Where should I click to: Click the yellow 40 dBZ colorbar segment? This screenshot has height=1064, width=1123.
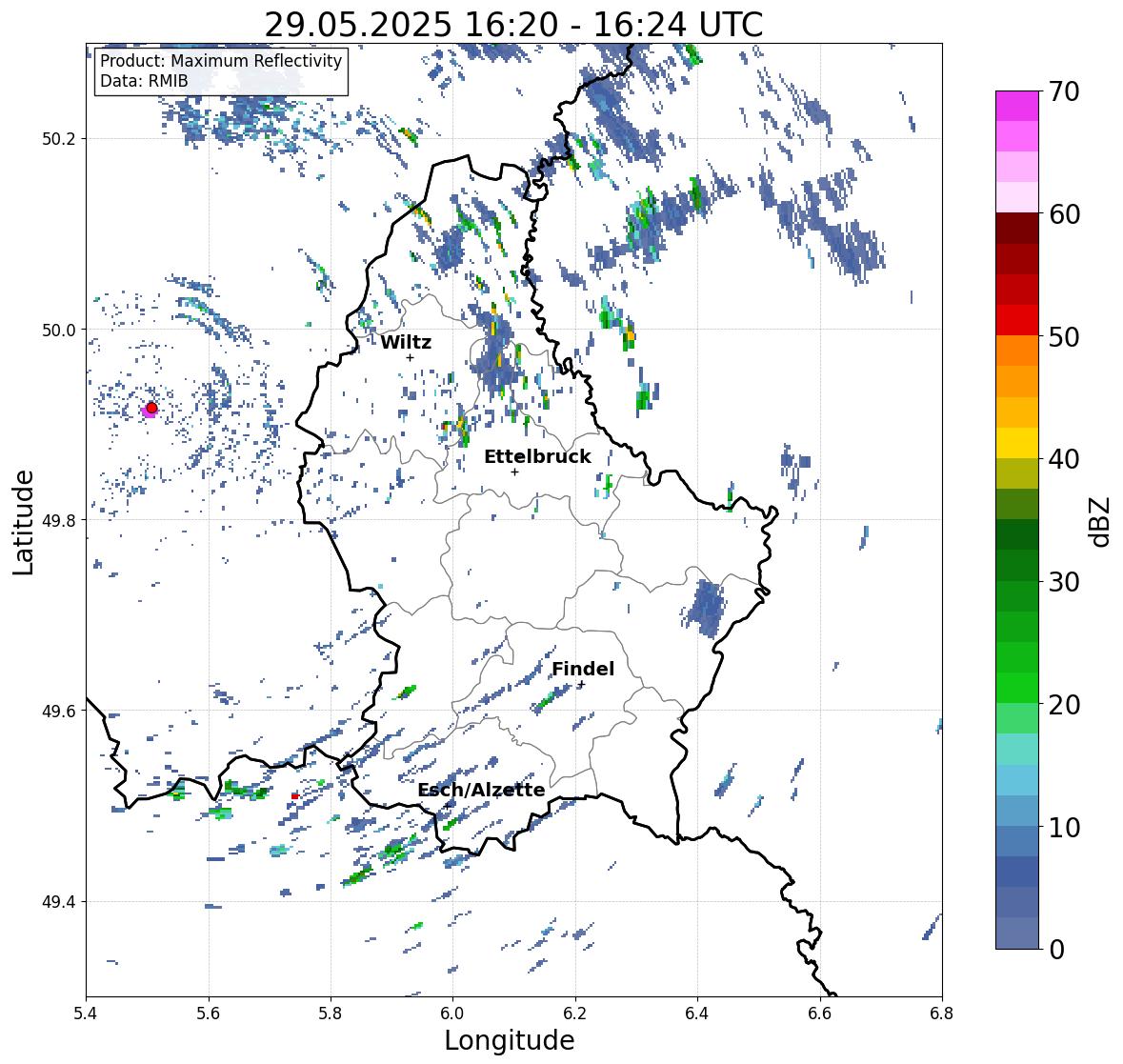click(x=1017, y=443)
